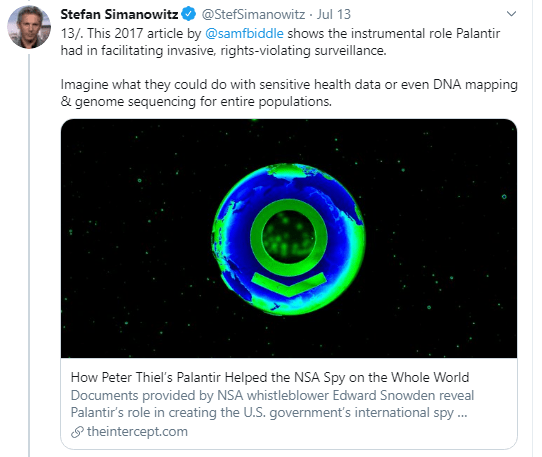Viewport: 542px width, 457px height.
Task: Open Stefan Simanowitz's profile avatar
Action: coord(29,27)
